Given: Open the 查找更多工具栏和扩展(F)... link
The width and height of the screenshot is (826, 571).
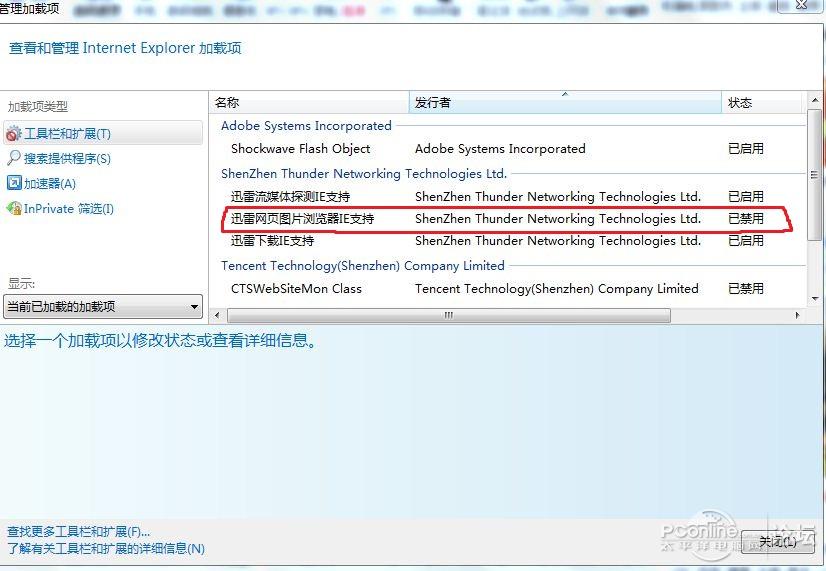Looking at the screenshot, I should tap(78, 531).
